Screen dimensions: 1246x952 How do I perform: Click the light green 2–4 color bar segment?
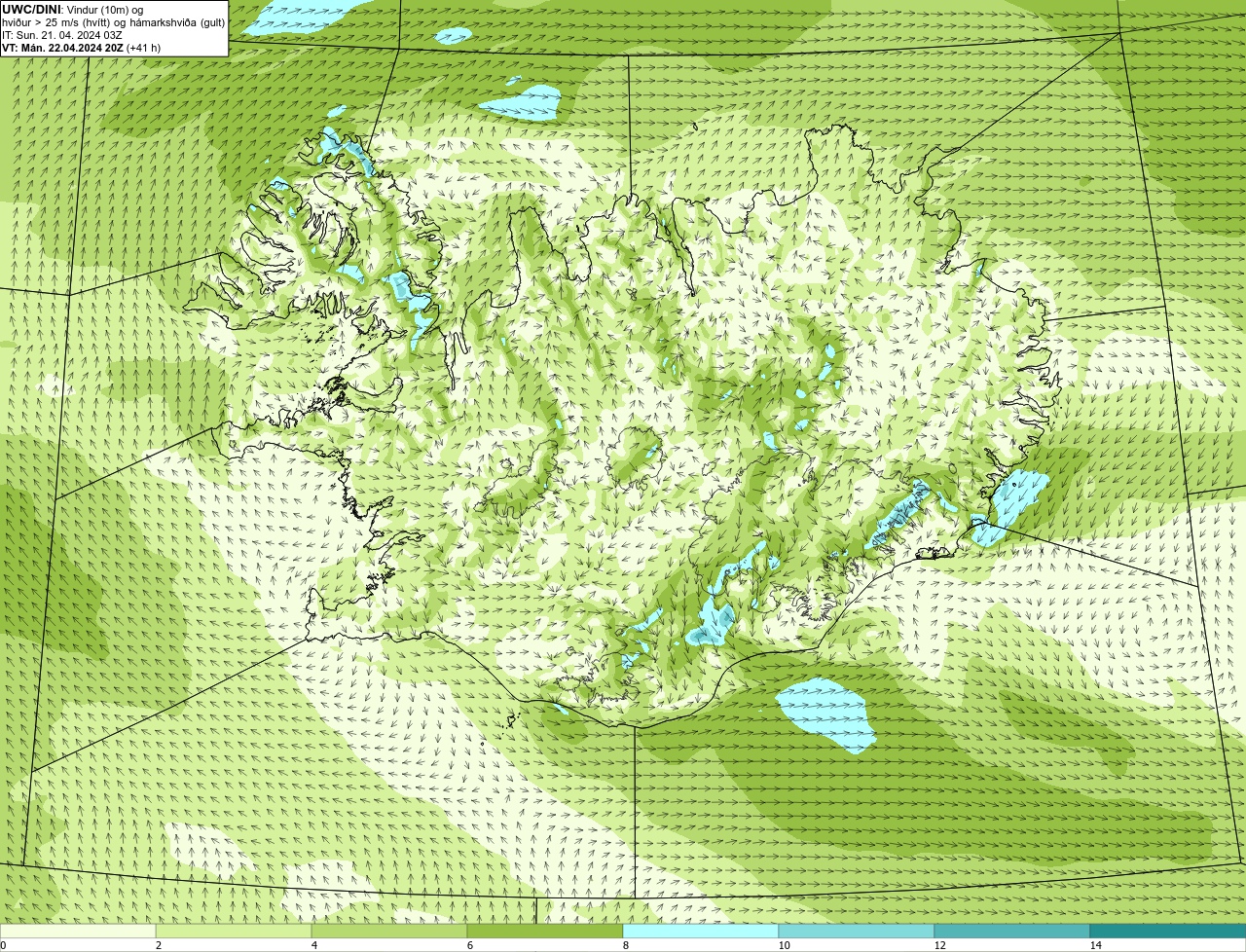(234, 932)
